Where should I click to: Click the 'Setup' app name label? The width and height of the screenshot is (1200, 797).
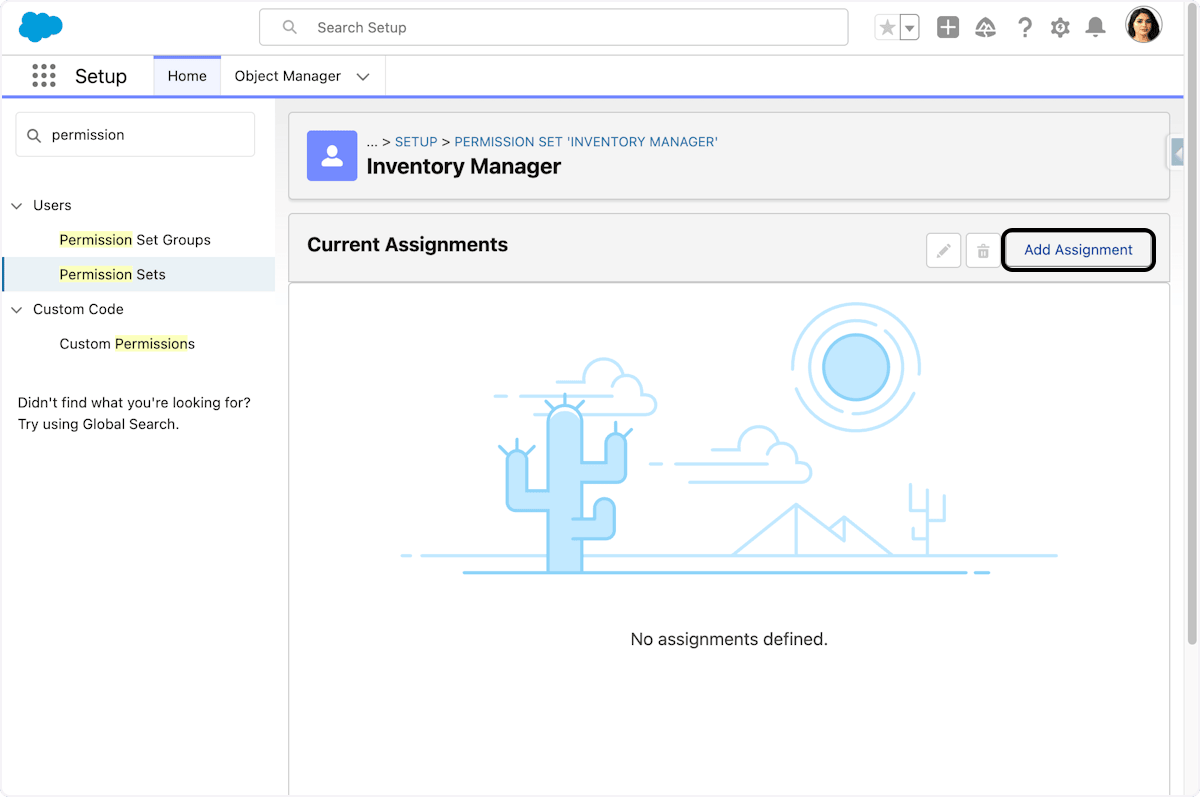pyautogui.click(x=101, y=76)
